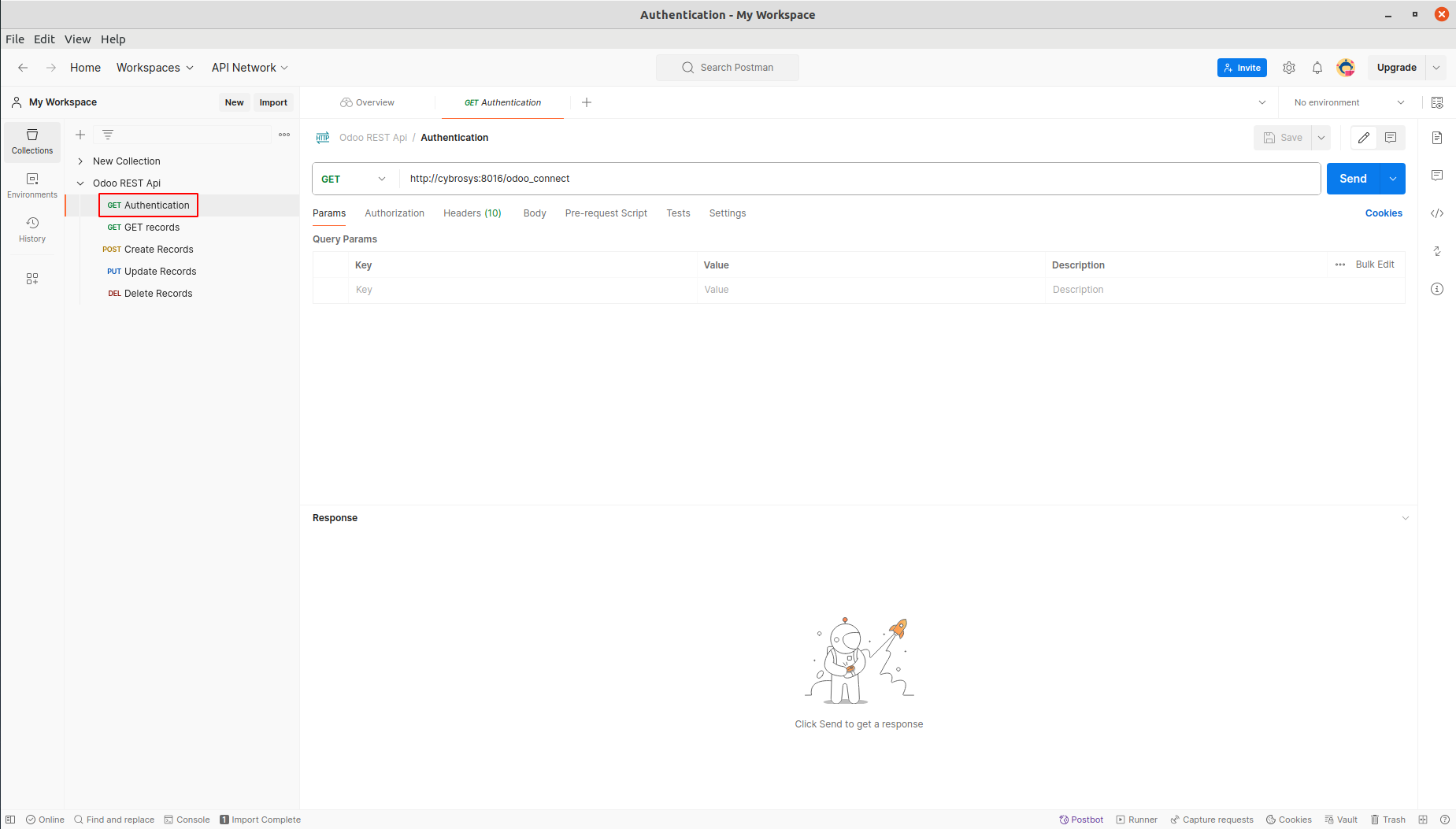Switch to the Settings request tab
The width and height of the screenshot is (1456, 829).
728,213
